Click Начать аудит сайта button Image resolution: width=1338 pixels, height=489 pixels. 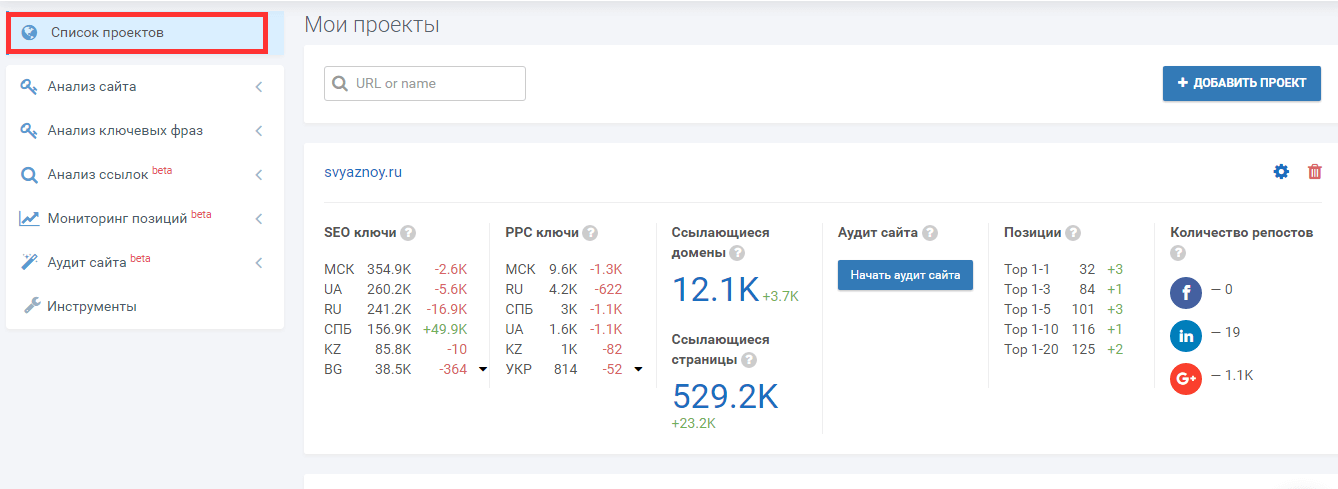[905, 275]
